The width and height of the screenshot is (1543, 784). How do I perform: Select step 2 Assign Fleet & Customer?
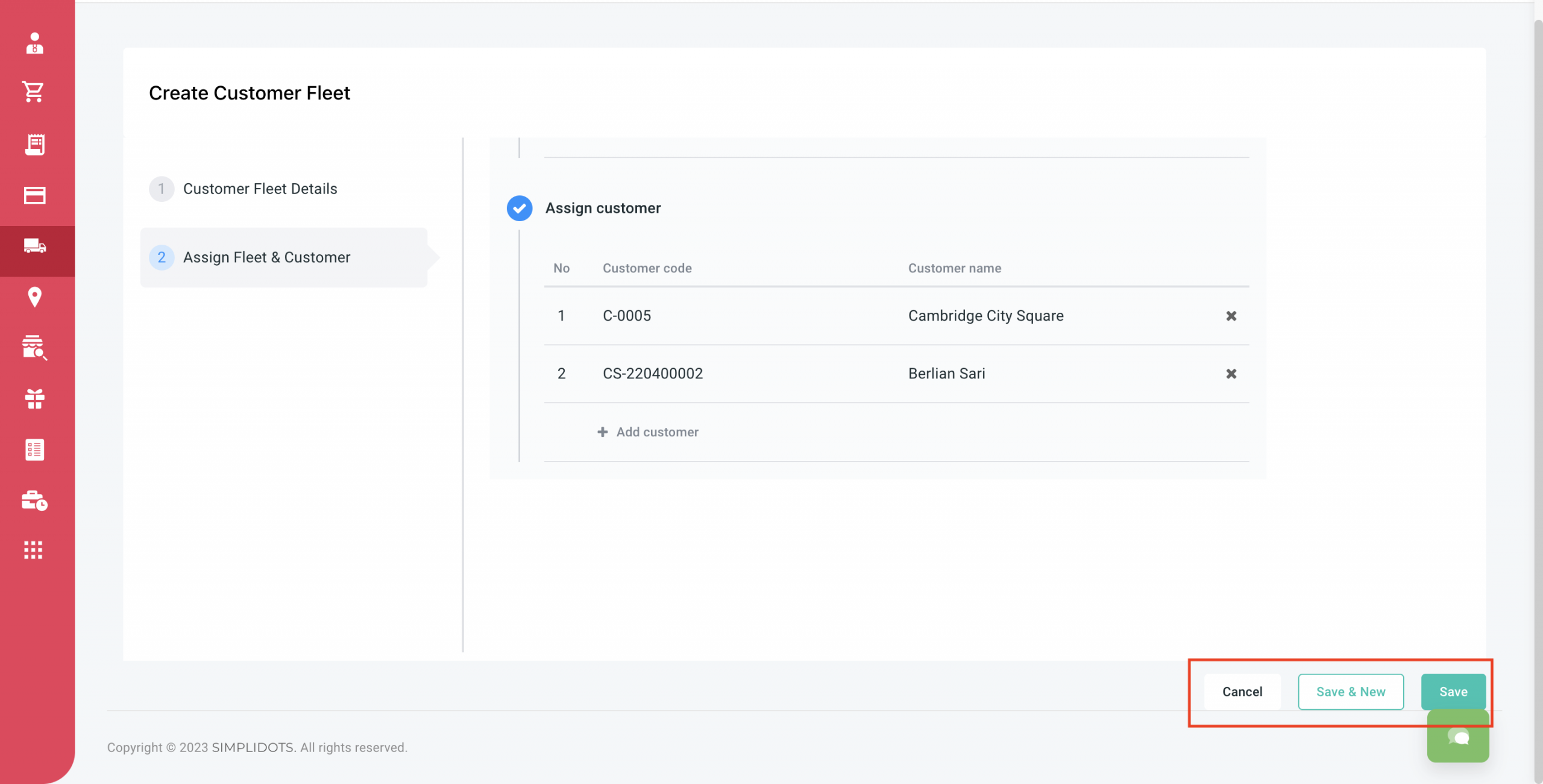[284, 257]
